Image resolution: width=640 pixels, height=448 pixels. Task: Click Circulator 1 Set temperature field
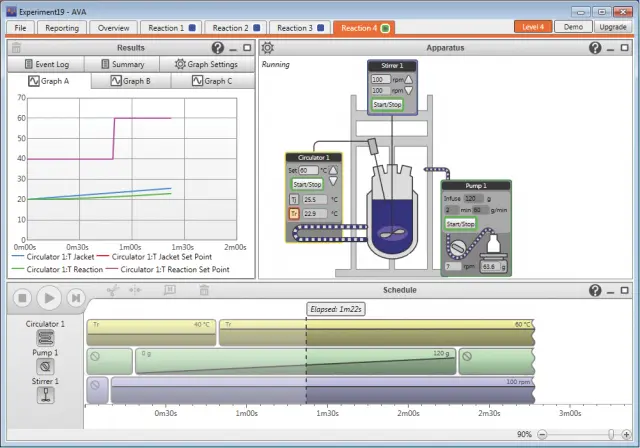point(308,170)
